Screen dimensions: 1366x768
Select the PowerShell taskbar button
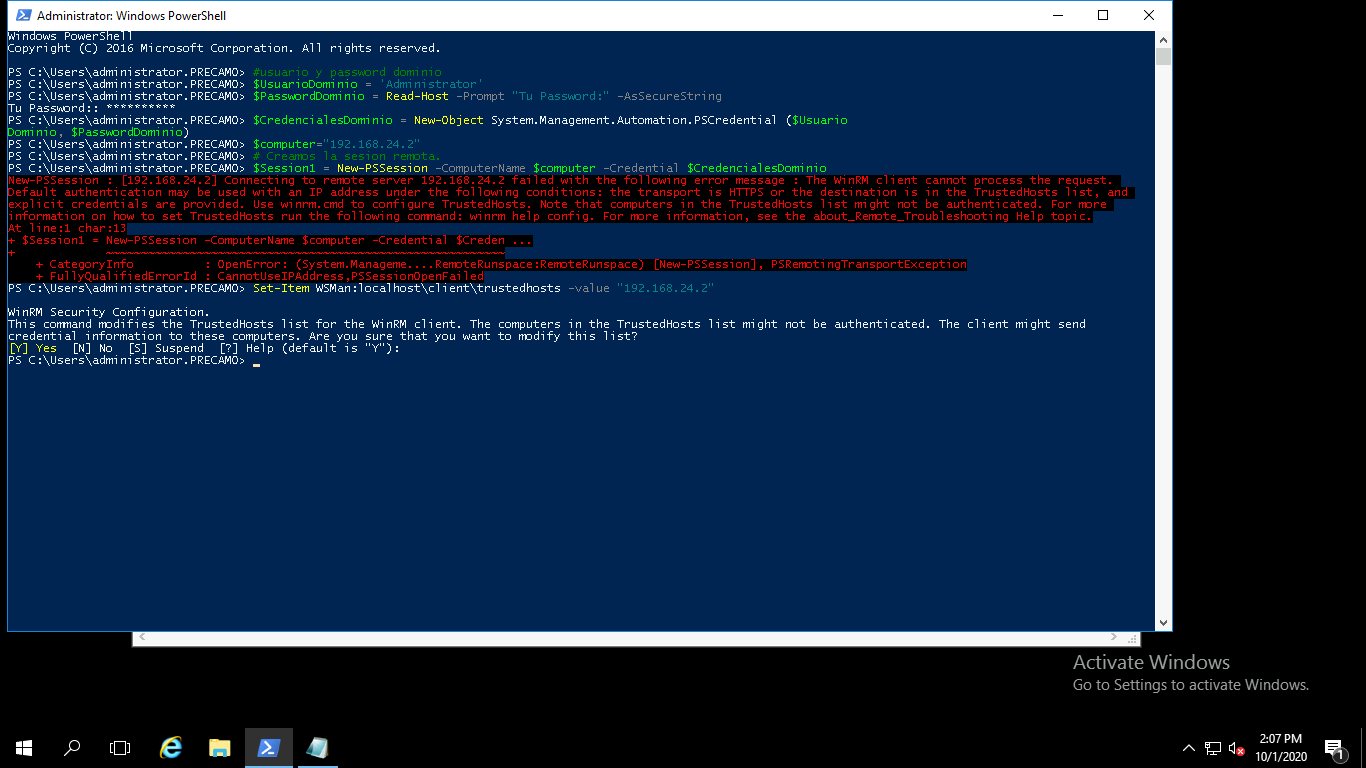[269, 748]
